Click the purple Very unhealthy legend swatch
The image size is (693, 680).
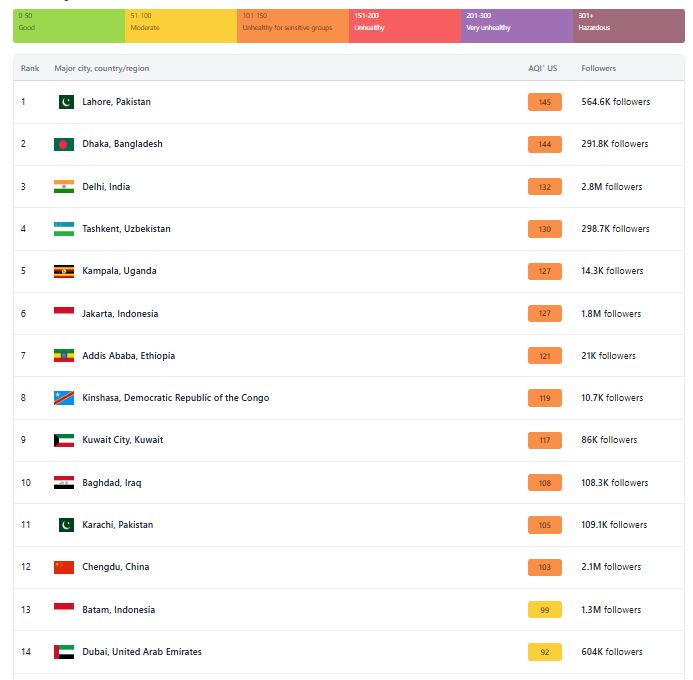[516, 26]
